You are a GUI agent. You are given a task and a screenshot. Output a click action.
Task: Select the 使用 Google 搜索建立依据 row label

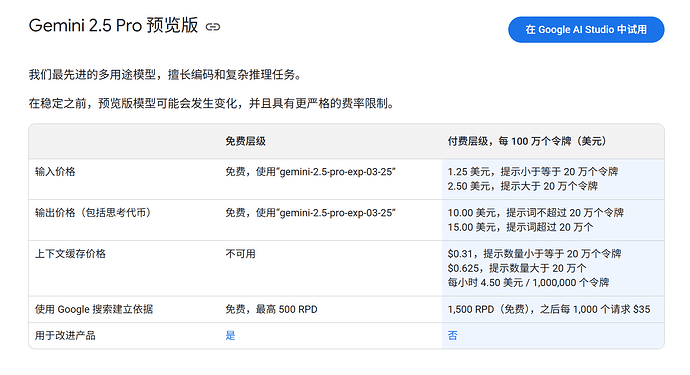(x=94, y=309)
